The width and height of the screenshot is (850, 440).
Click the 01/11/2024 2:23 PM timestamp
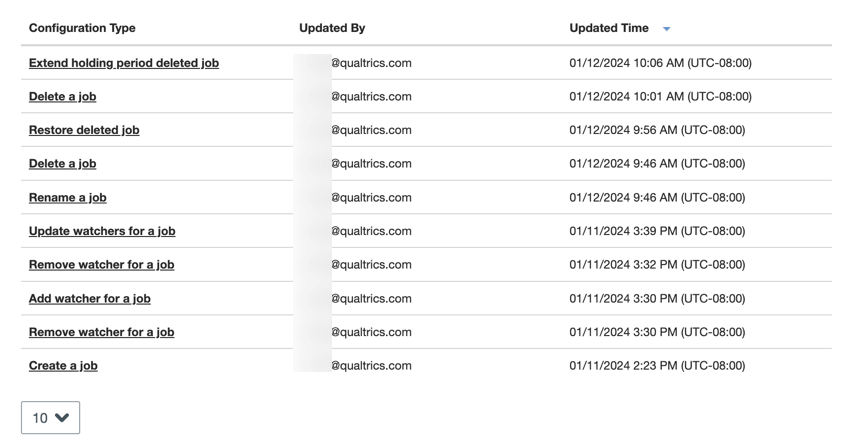click(657, 366)
